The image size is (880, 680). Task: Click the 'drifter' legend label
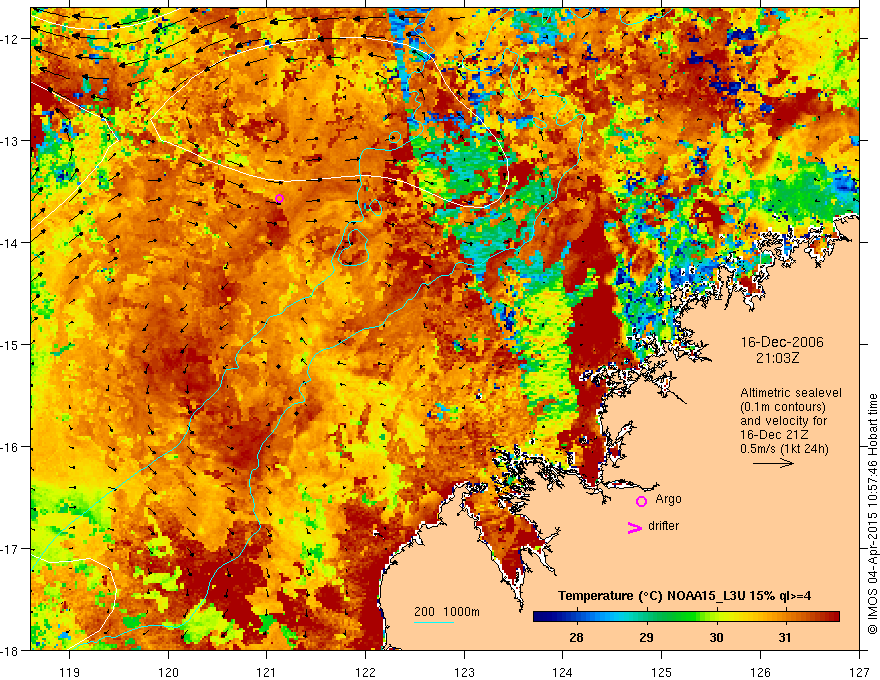coord(663,526)
